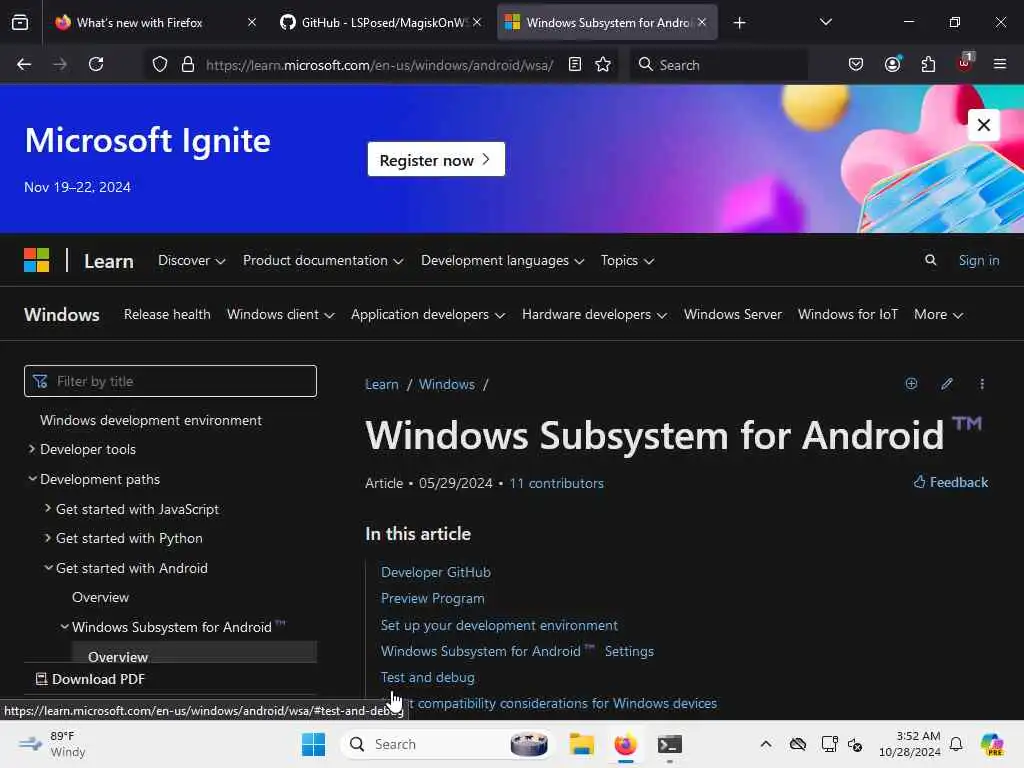This screenshot has width=1024, height=768.
Task: Jump to Test and debug section
Action: [428, 677]
